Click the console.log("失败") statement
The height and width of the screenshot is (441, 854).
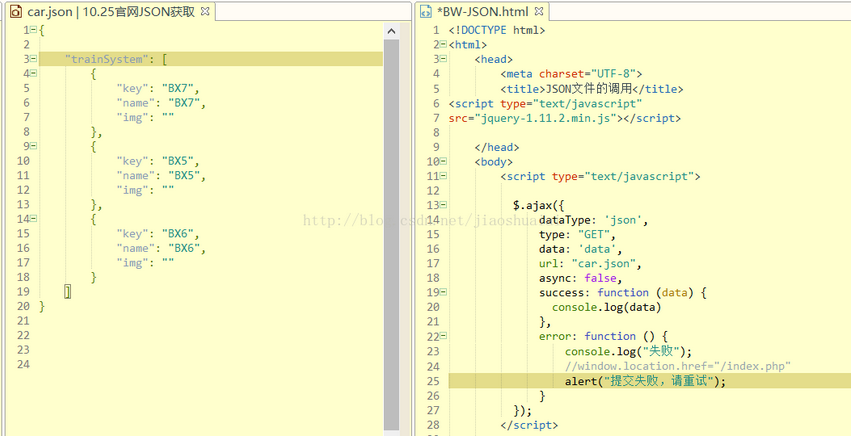click(628, 351)
